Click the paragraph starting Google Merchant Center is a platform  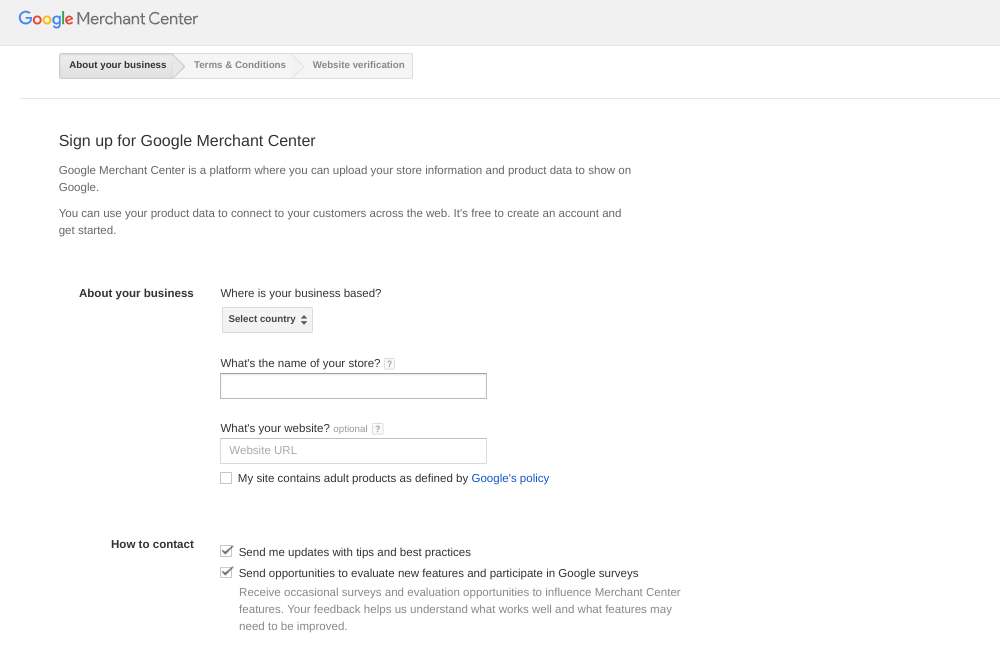click(x=345, y=179)
